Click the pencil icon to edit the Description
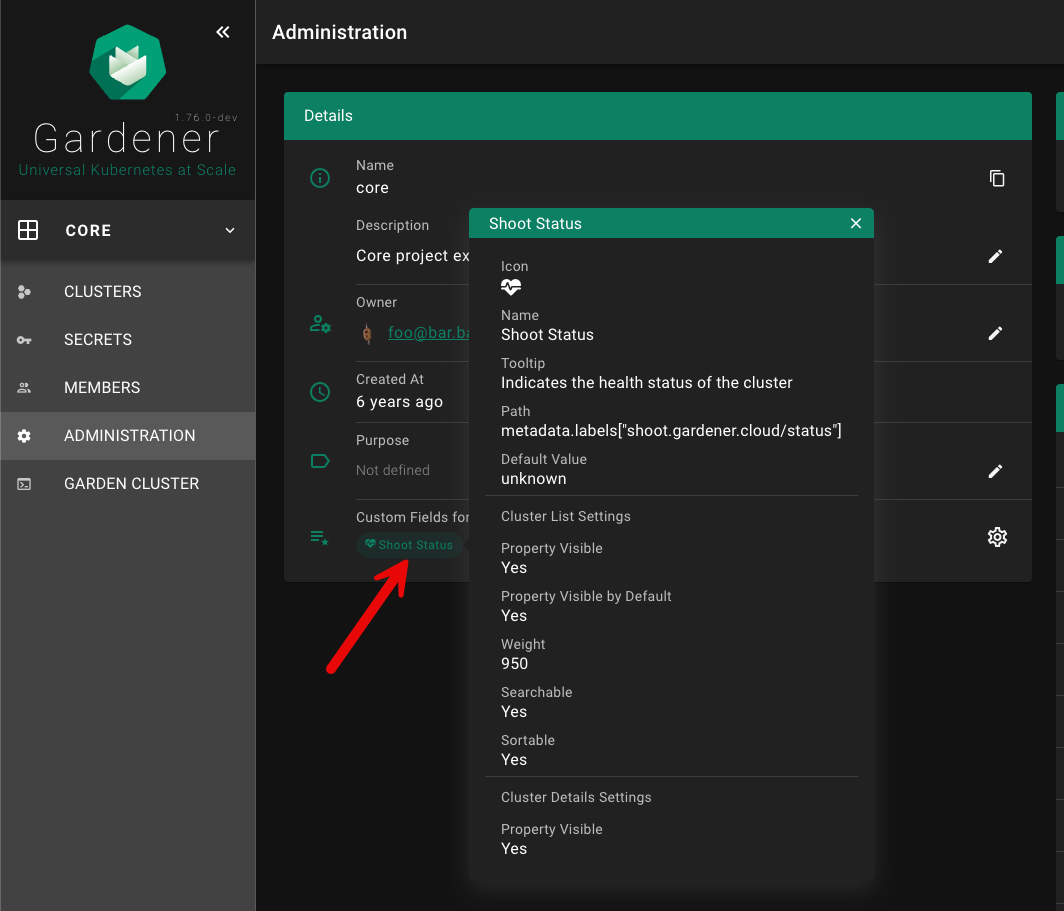 click(994, 256)
